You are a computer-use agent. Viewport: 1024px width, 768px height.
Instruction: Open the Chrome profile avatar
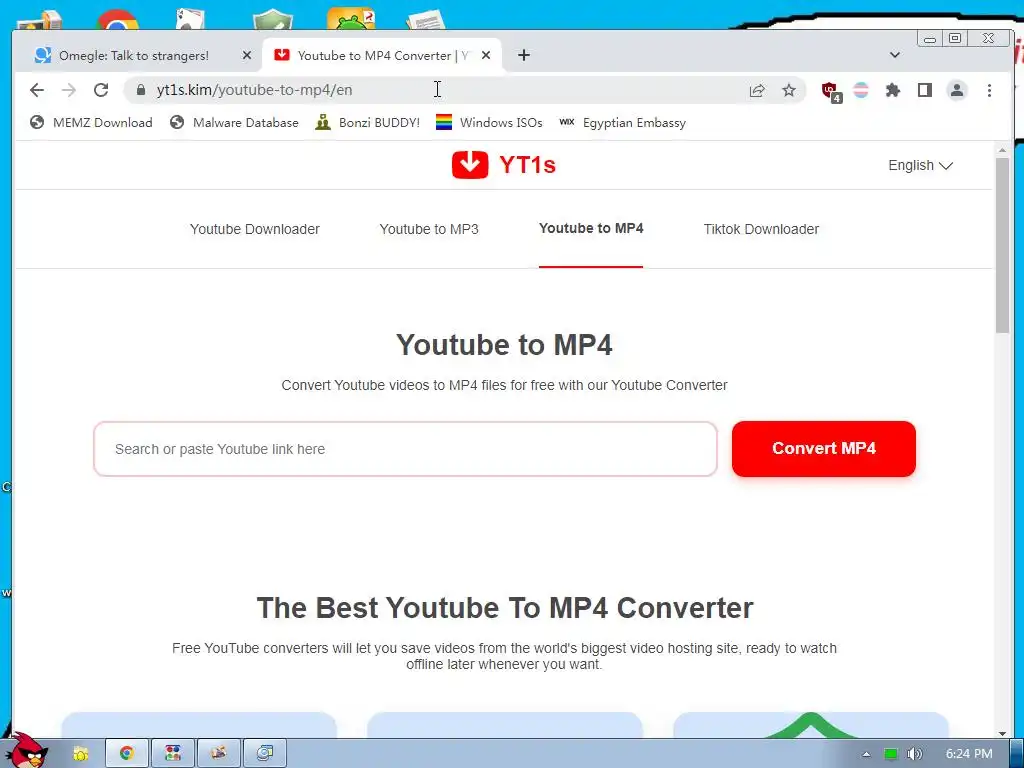[x=957, y=90]
